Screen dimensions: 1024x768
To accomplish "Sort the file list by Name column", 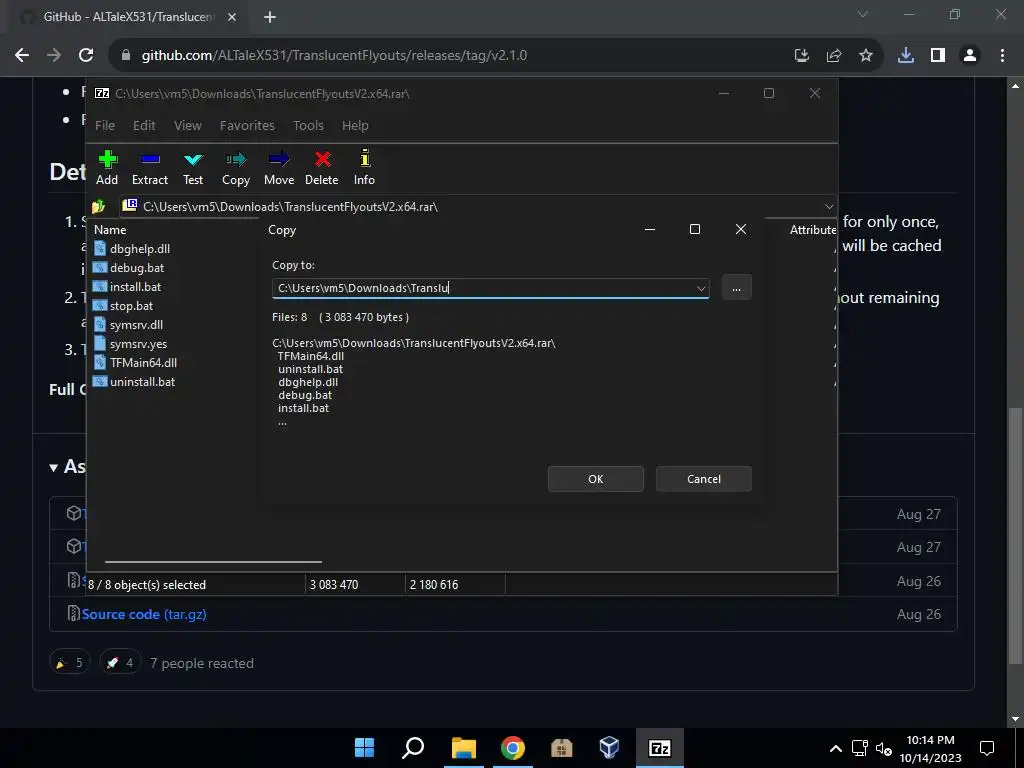I will coord(110,230).
